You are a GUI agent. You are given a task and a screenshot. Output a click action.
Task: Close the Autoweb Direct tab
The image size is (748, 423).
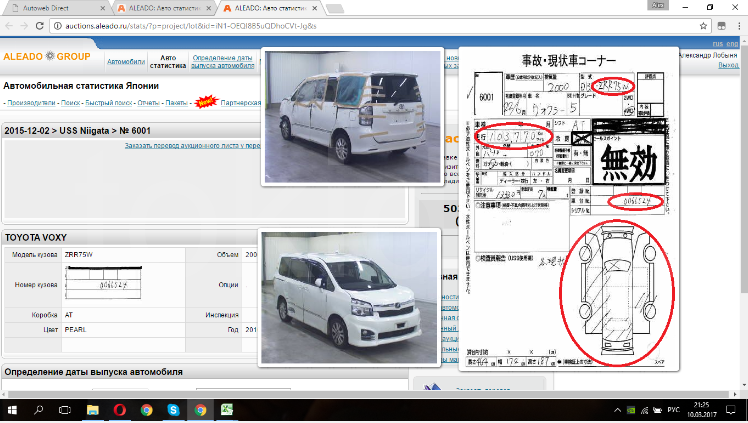click(103, 8)
